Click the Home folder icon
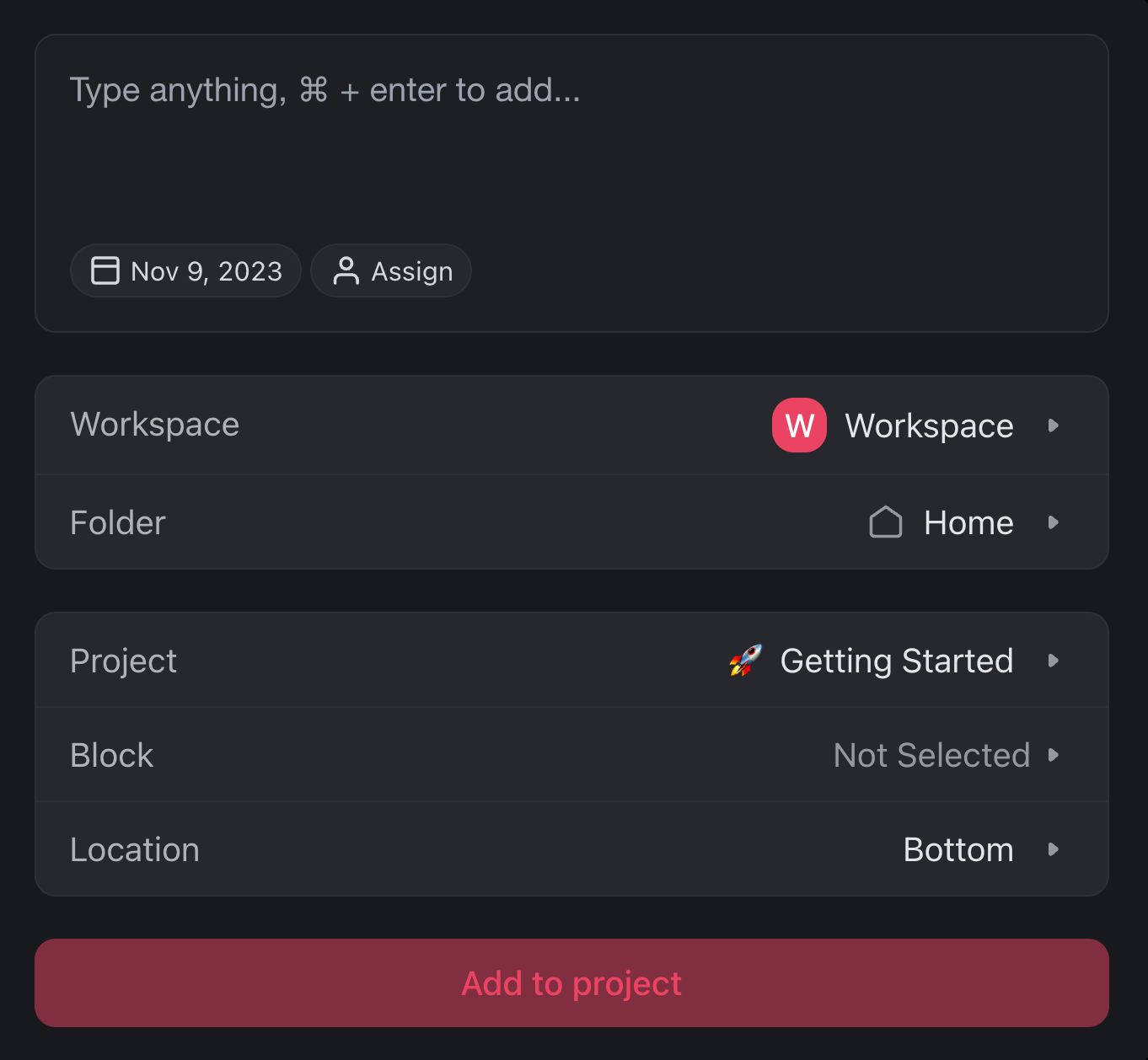Viewport: 1148px width, 1060px height. (886, 522)
